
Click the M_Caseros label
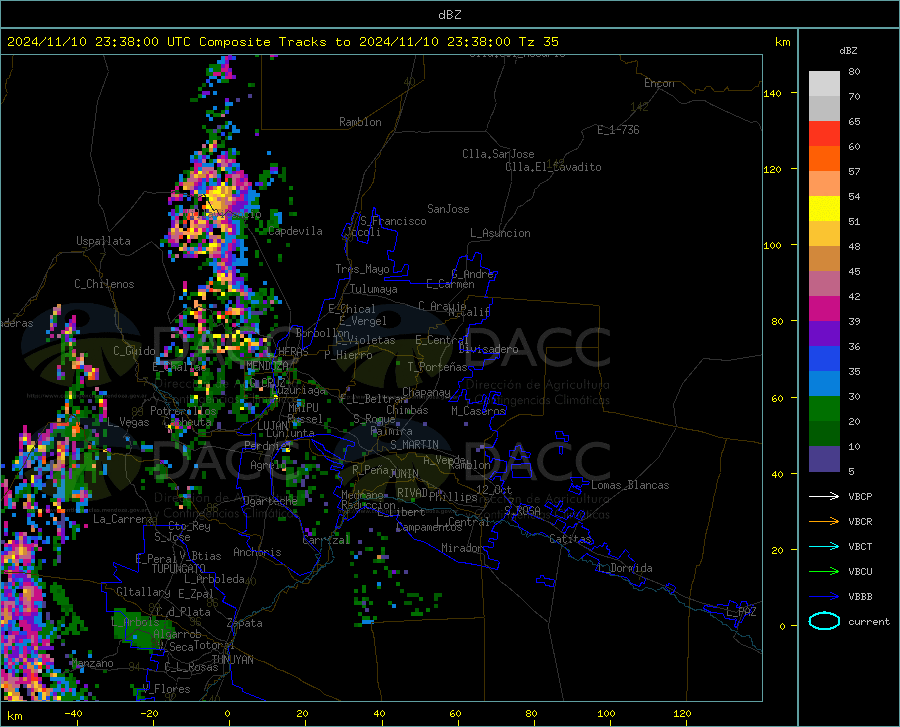pos(478,411)
